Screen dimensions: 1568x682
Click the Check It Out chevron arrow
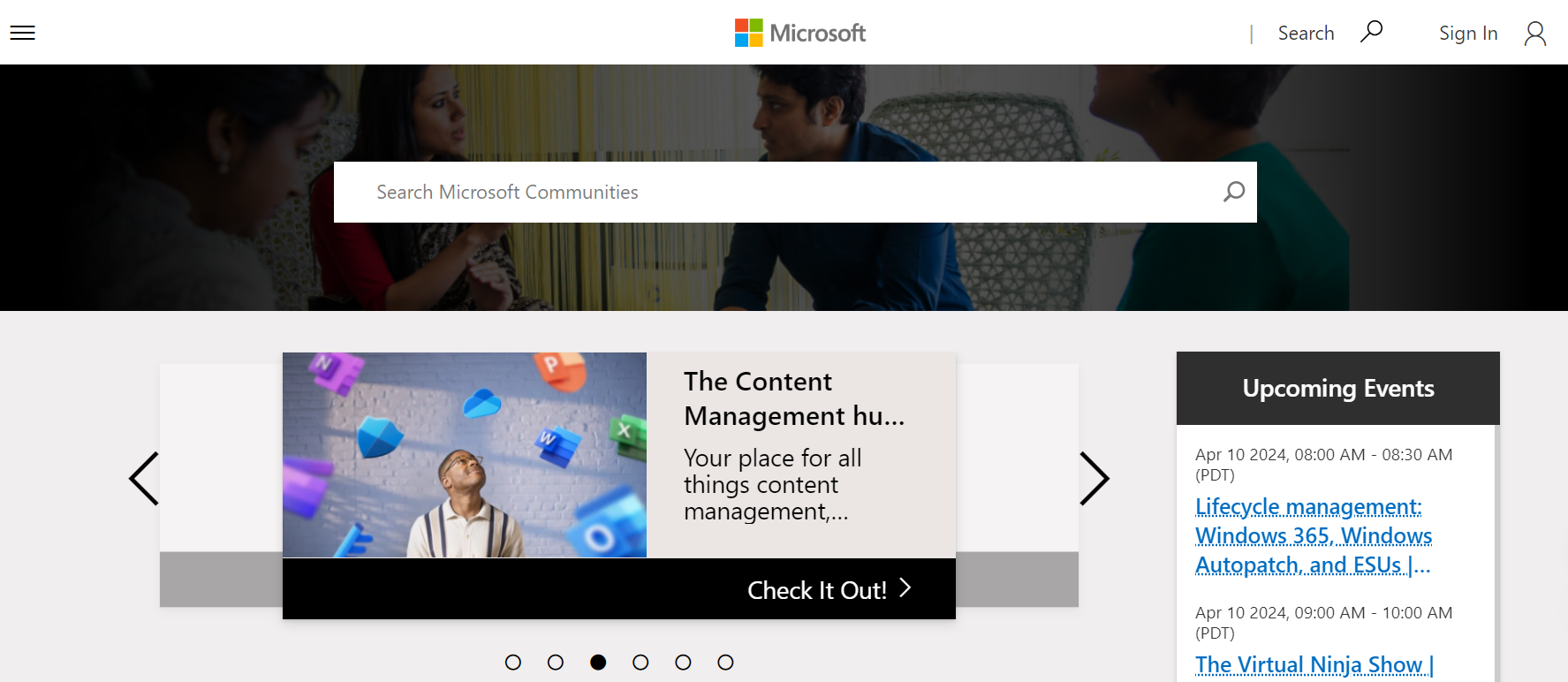point(905,588)
